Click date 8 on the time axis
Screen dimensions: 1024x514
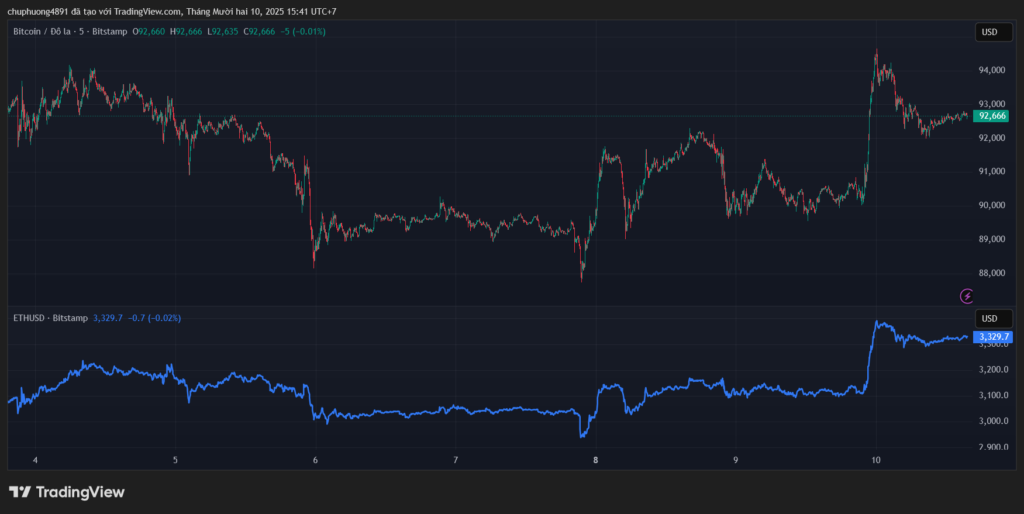[x=596, y=460]
